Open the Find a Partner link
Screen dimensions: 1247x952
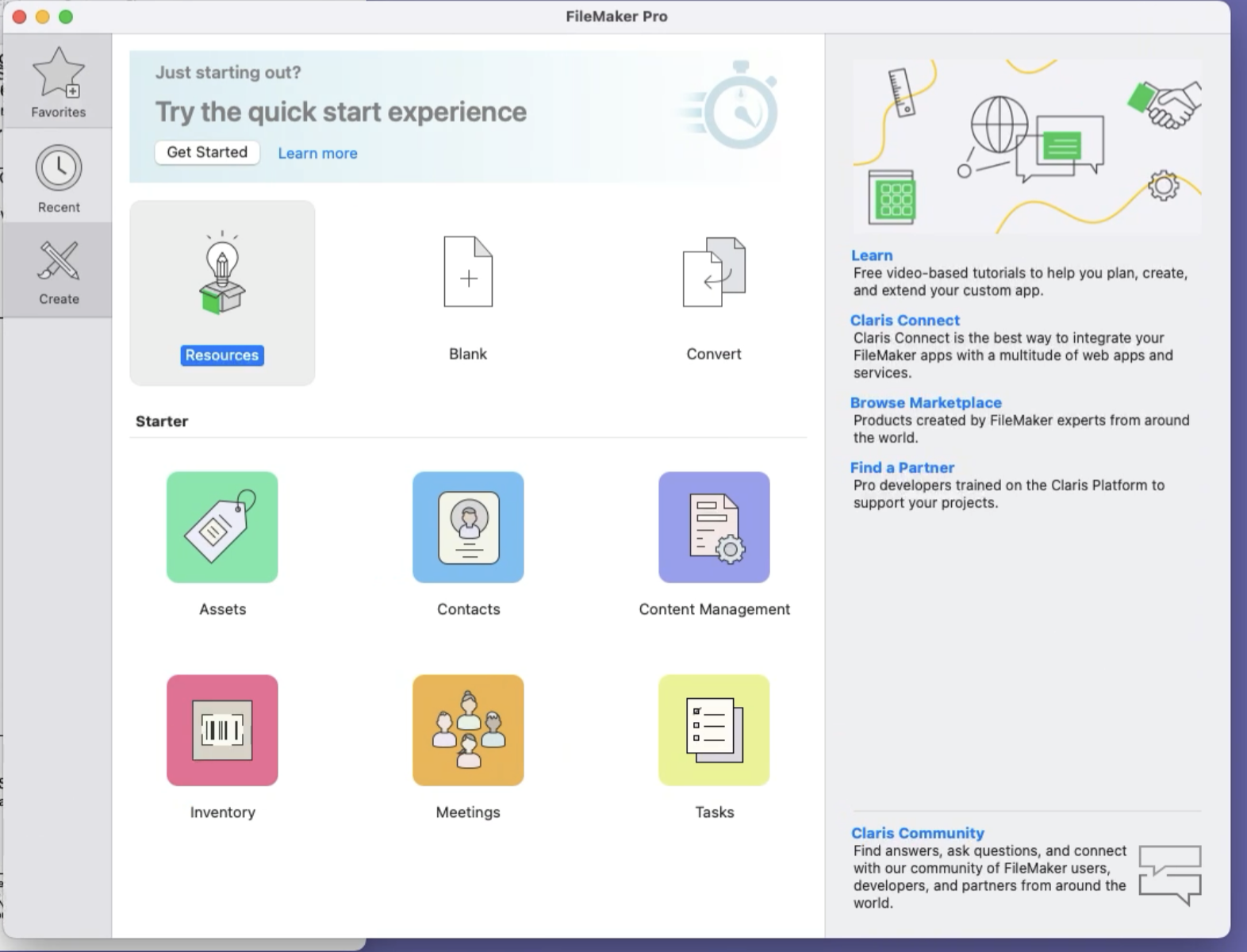point(902,468)
